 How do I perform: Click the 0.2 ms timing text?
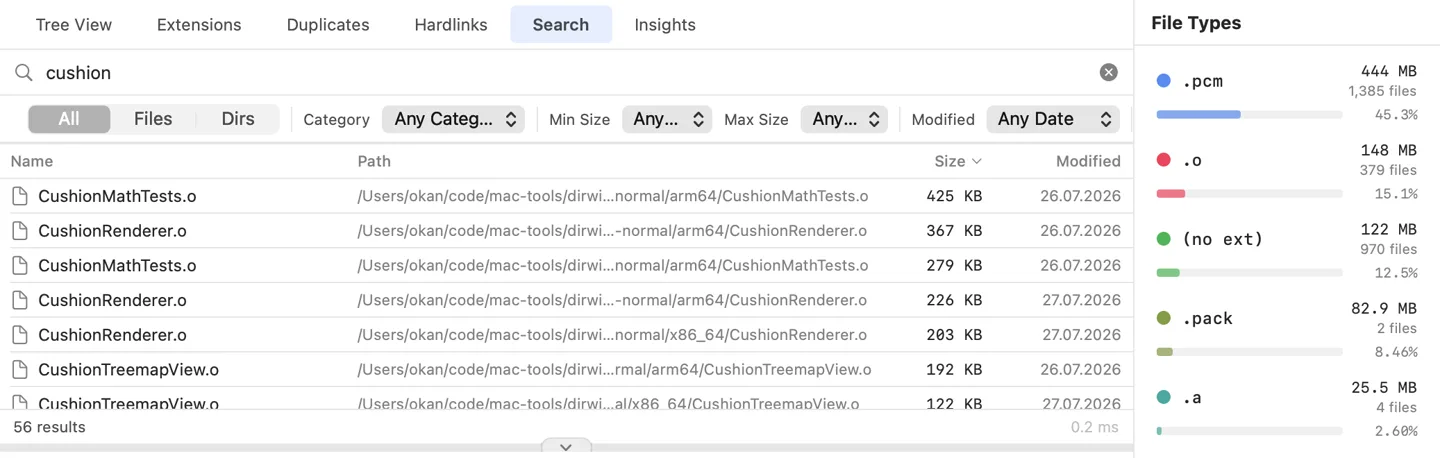pos(1094,427)
